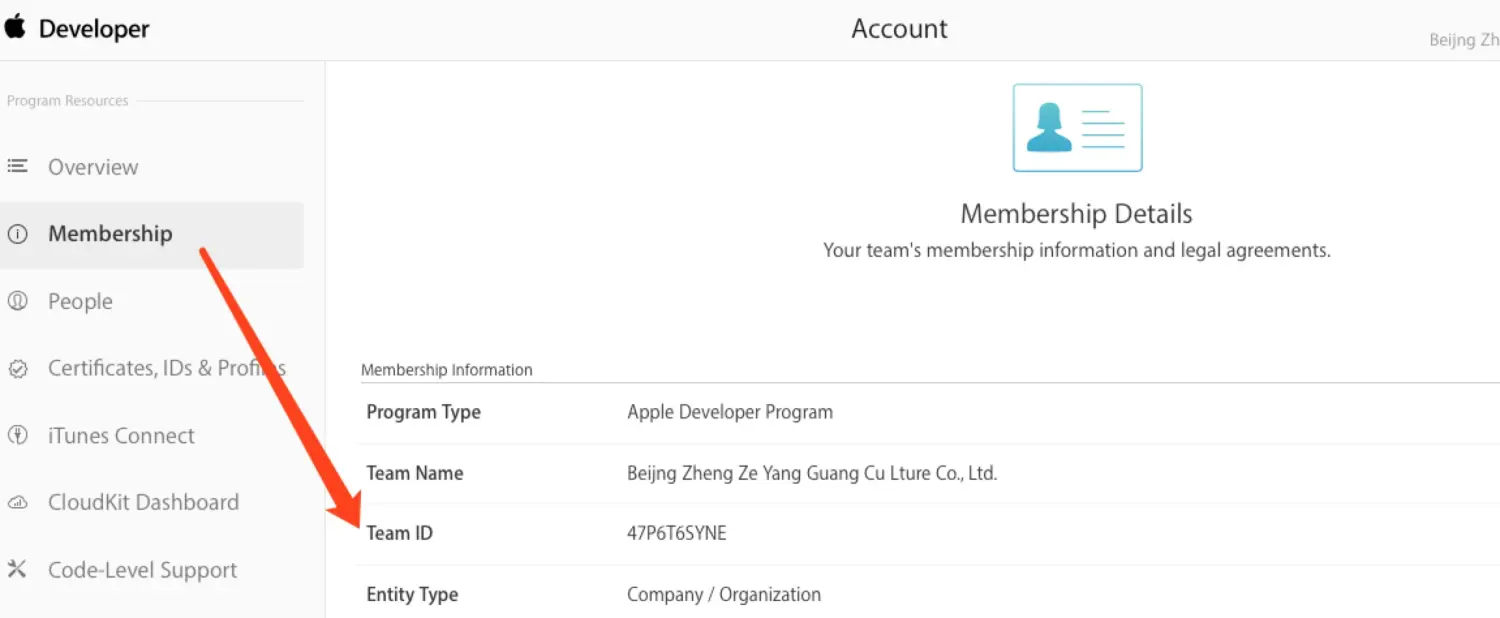
Task: Click the Membership info icon
Action: pos(18,234)
